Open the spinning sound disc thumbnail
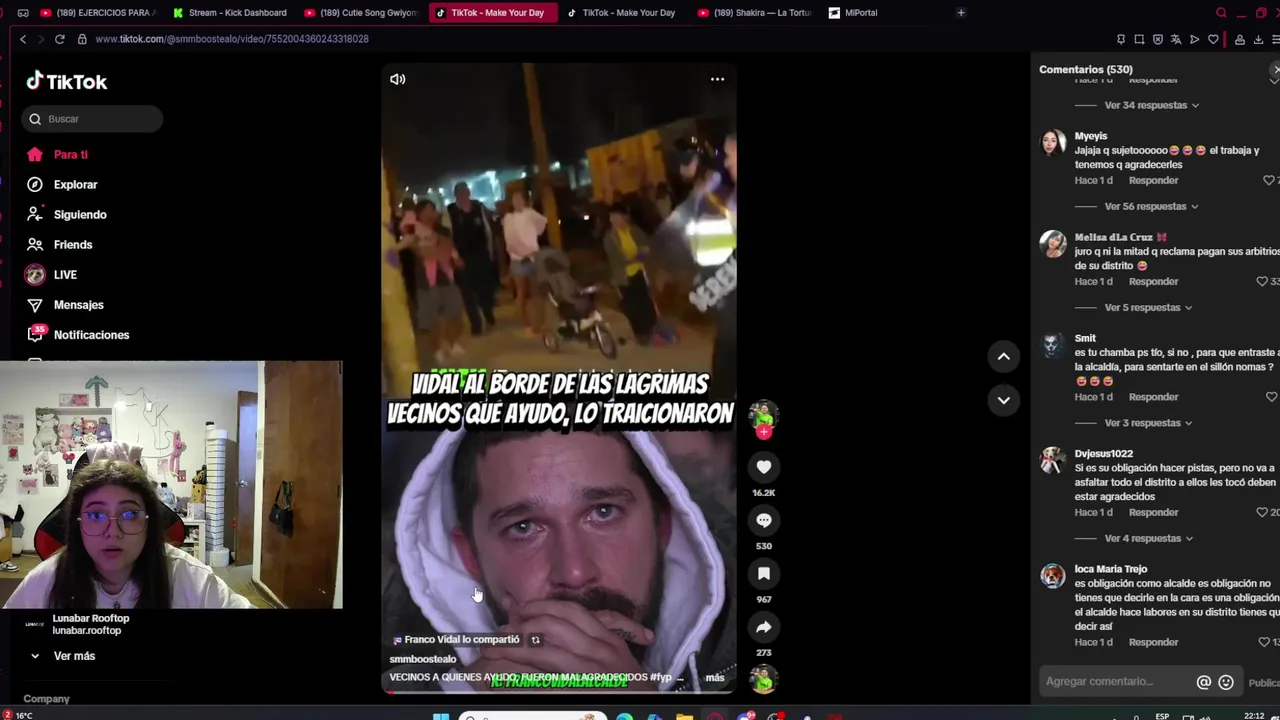1280x720 pixels. [x=764, y=679]
